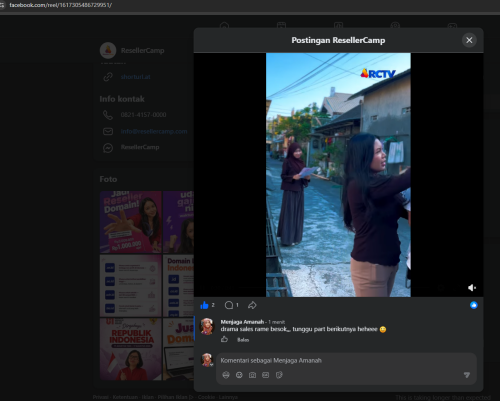Viewport: 500px width, 401px height.
Task: Click the comment timestamp 1 menit
Action: pos(276,322)
